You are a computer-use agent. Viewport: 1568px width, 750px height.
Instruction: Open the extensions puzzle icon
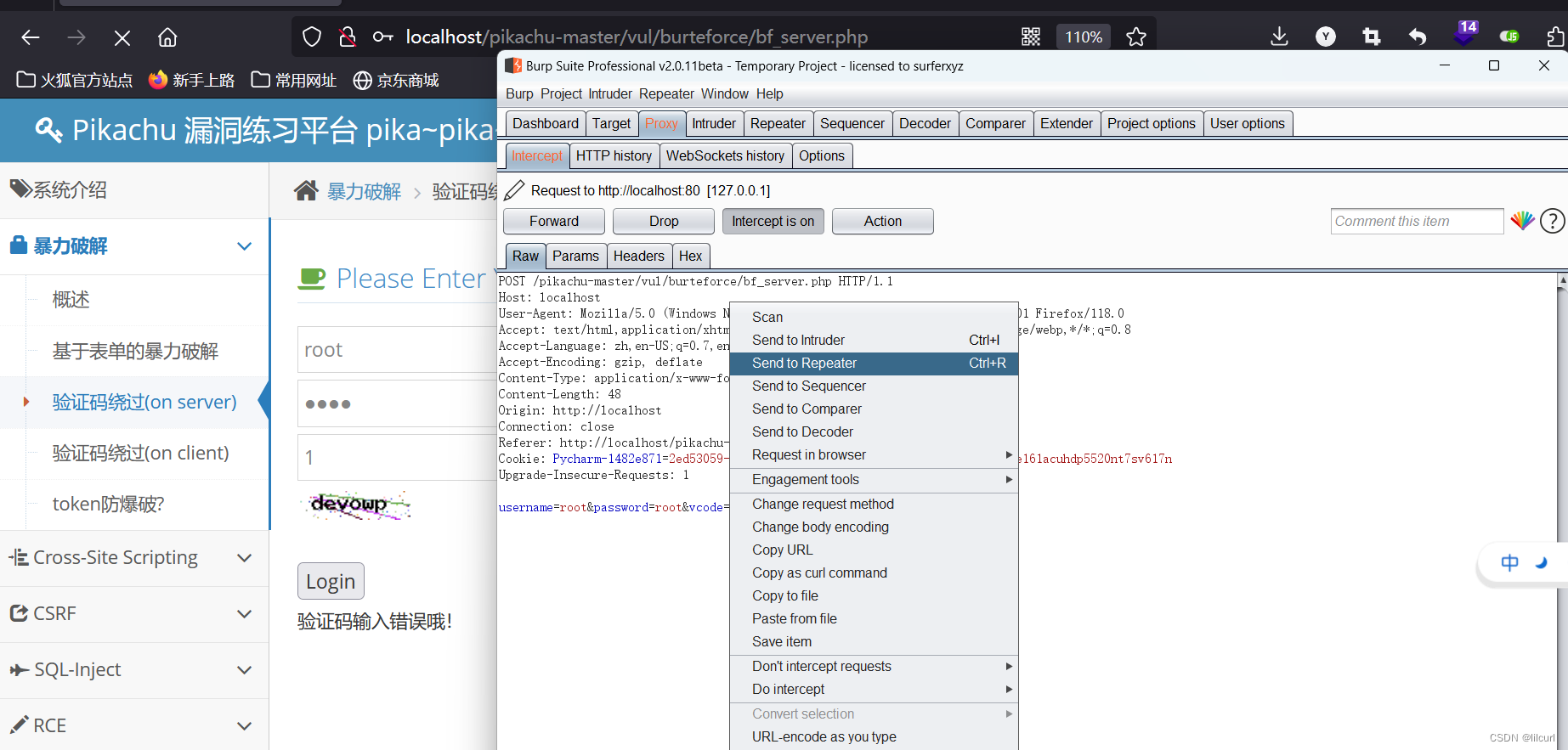pyautogui.click(x=1554, y=37)
